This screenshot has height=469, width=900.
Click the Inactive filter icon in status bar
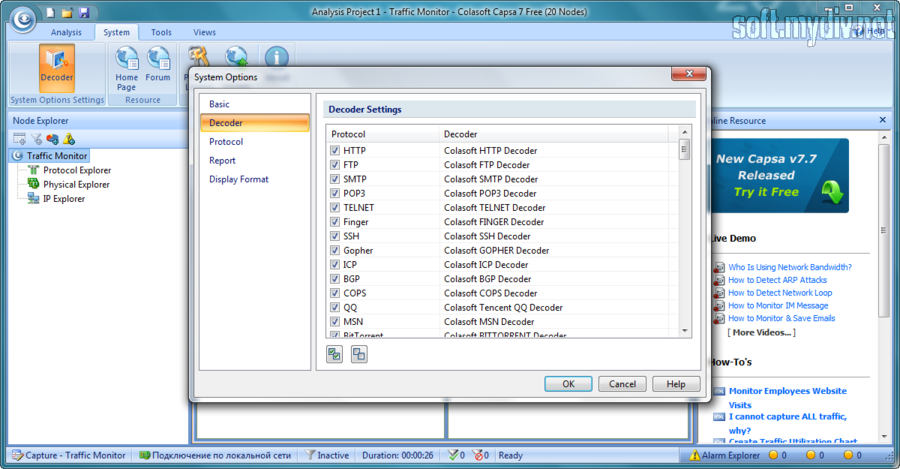[310, 455]
